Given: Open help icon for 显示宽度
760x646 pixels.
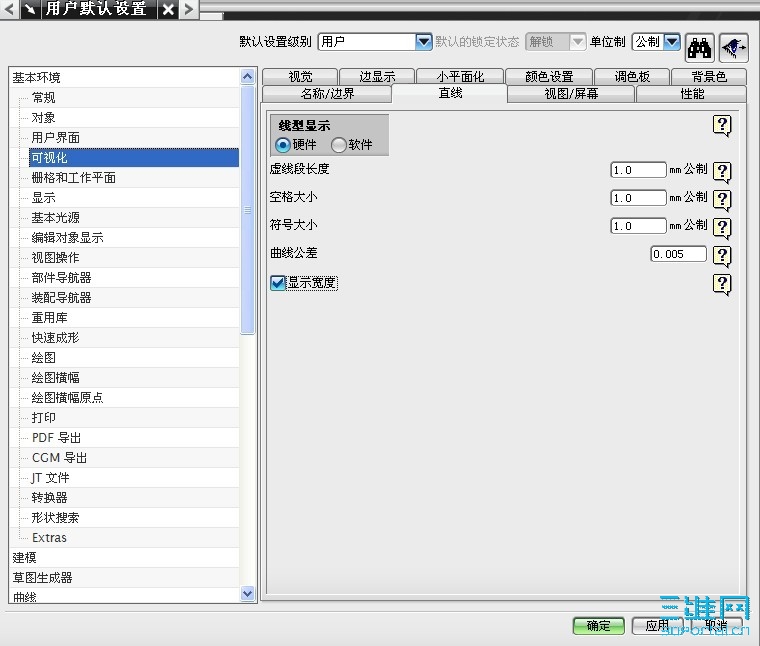Looking at the screenshot, I should (x=722, y=284).
